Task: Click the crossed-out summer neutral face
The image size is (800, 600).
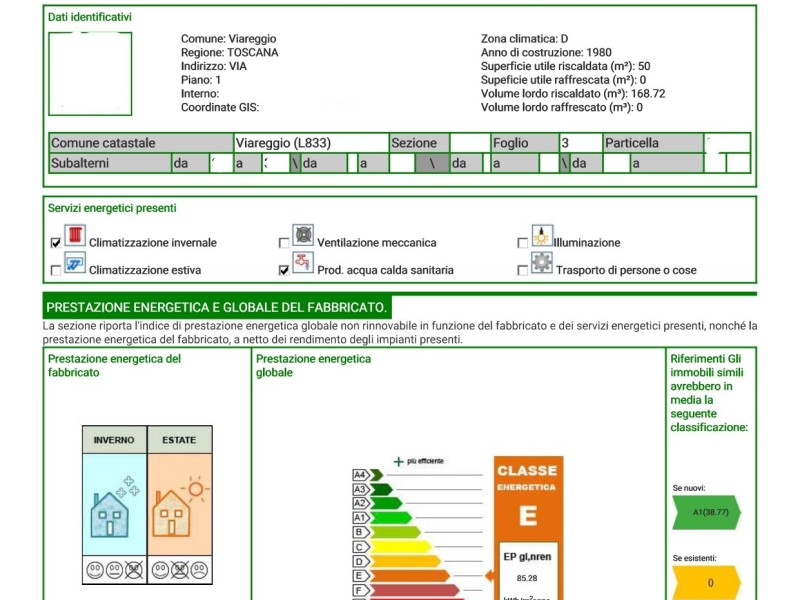Action: [x=180, y=570]
